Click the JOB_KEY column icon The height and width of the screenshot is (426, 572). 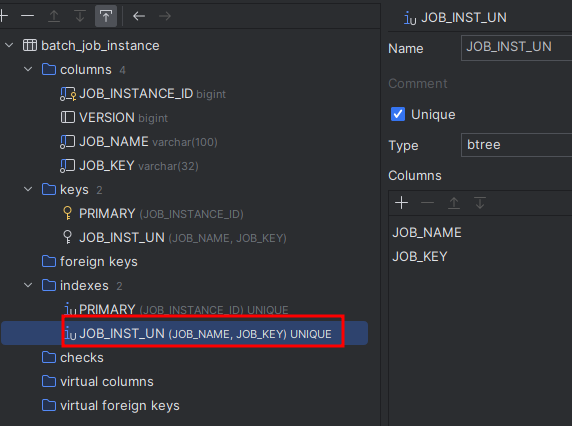pyautogui.click(x=68, y=166)
